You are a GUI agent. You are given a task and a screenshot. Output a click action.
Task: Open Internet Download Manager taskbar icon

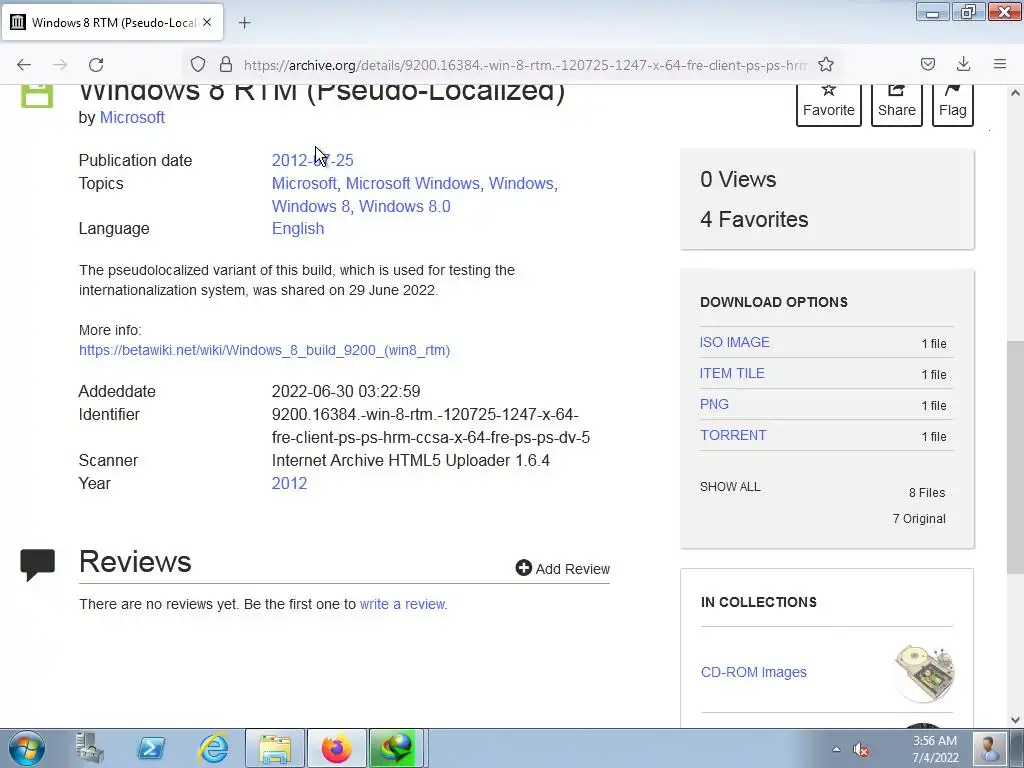pos(398,748)
